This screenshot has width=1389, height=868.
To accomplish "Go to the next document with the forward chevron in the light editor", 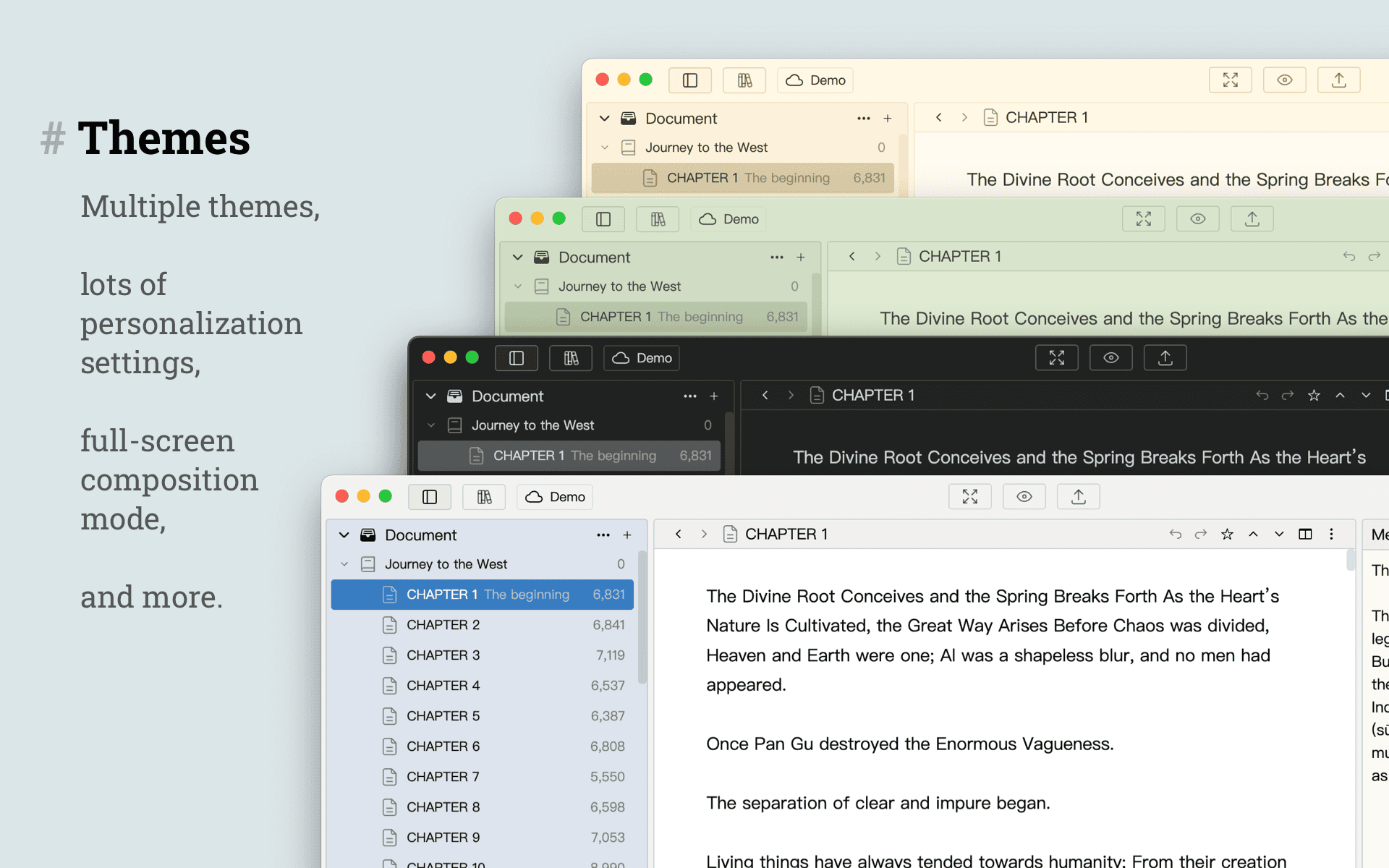I will (704, 535).
